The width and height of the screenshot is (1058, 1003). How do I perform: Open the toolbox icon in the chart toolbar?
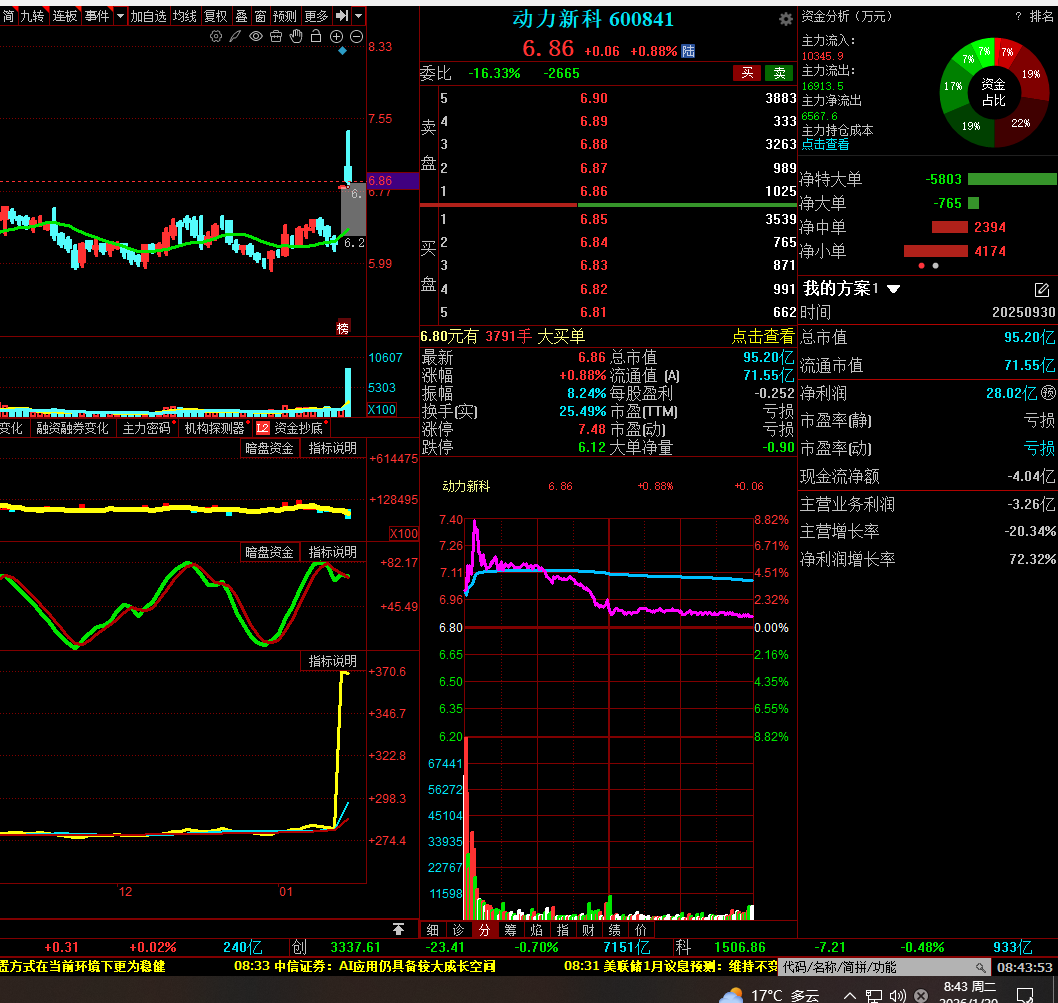coord(276,36)
